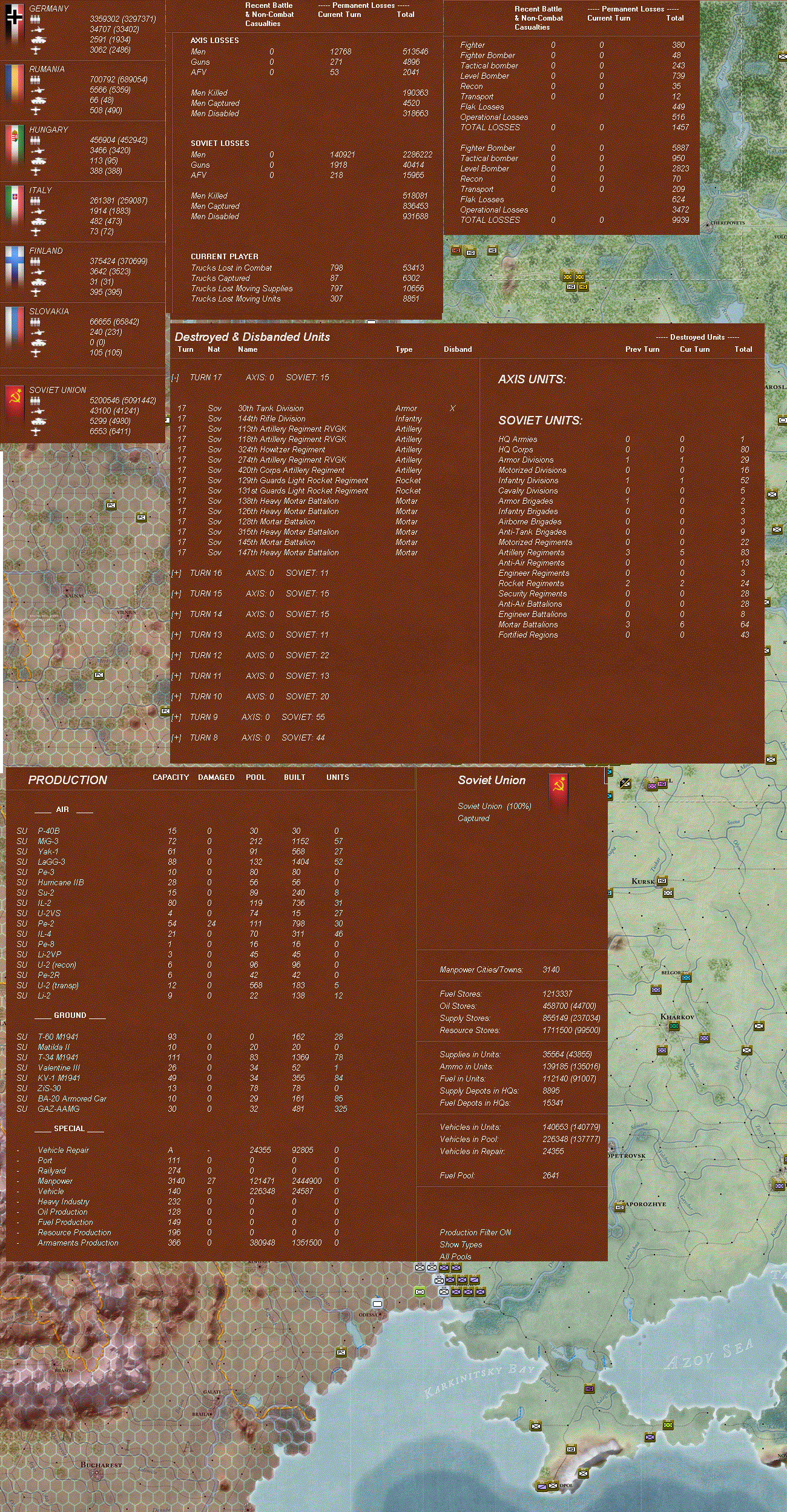This screenshot has height=1512, width=787.
Task: Click Soviet Union's soldiers (men) icon
Action: [x=36, y=401]
